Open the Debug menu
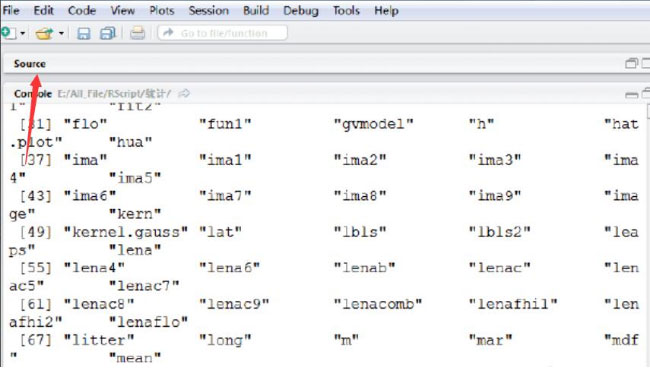The width and height of the screenshot is (650, 372). pyautogui.click(x=301, y=10)
